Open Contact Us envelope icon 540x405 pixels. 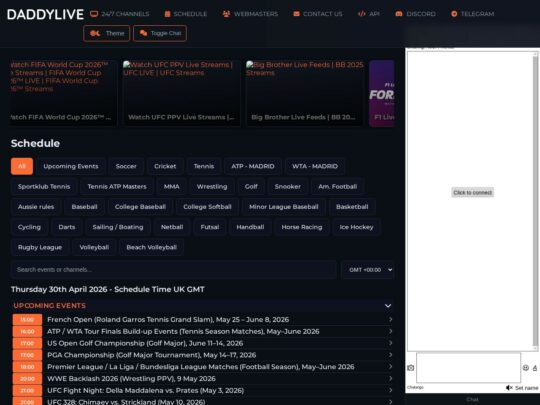(296, 14)
